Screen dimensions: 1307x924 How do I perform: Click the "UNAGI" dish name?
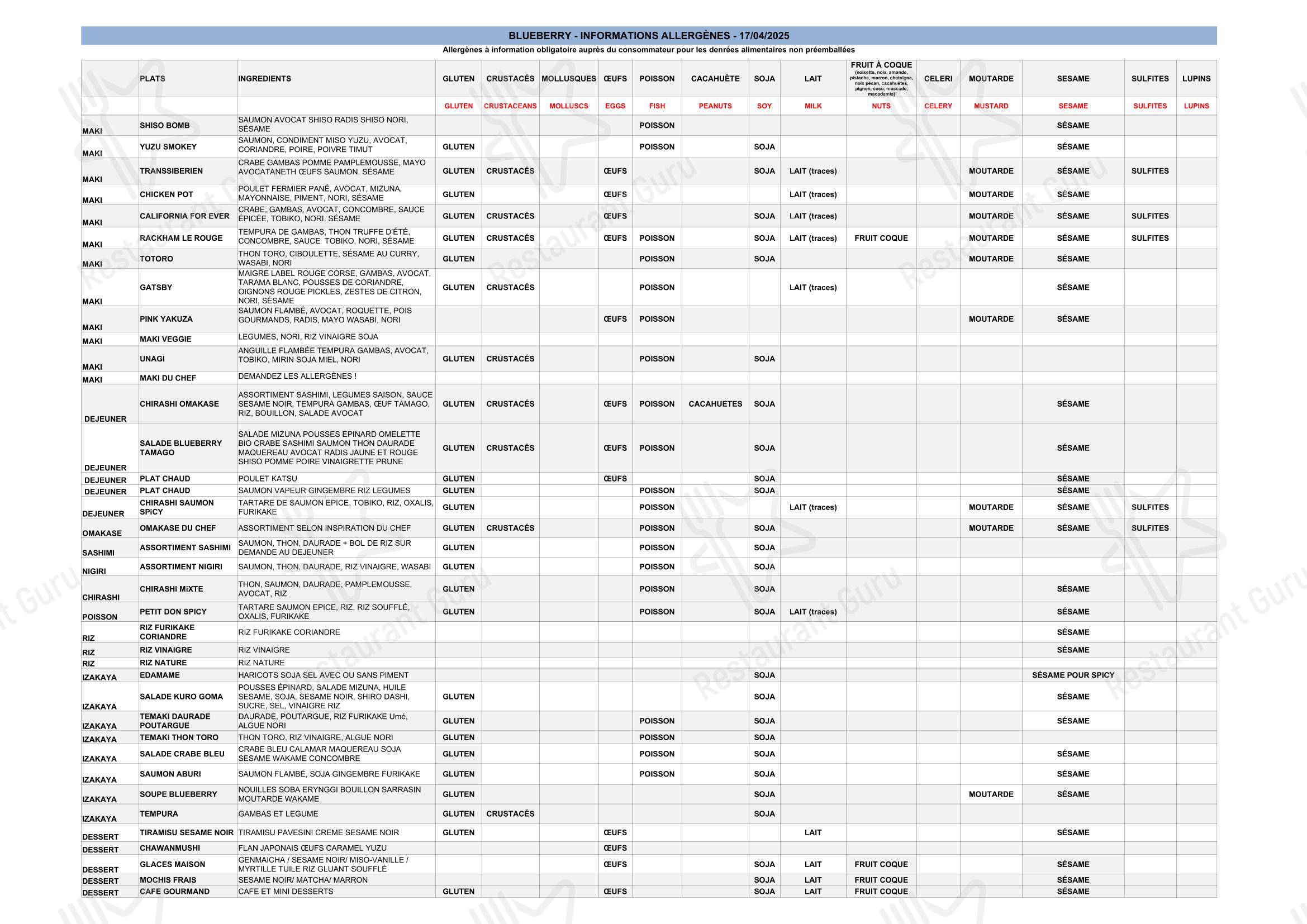[153, 359]
